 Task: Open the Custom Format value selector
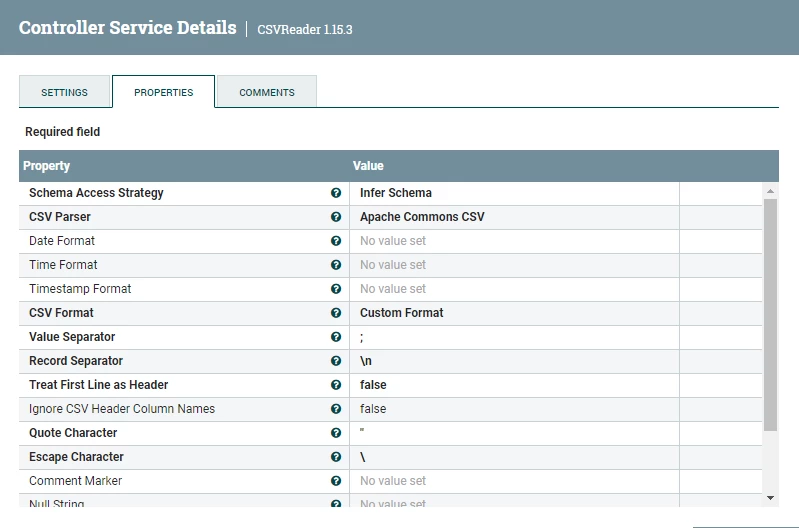[514, 313]
